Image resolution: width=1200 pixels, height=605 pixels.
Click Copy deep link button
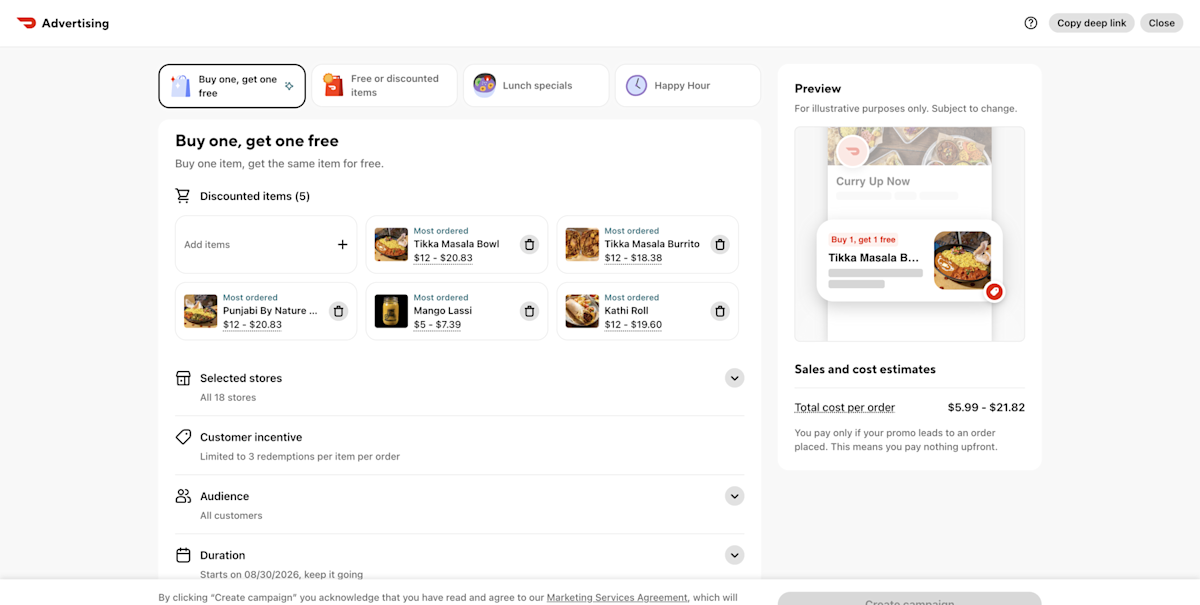click(x=1091, y=23)
